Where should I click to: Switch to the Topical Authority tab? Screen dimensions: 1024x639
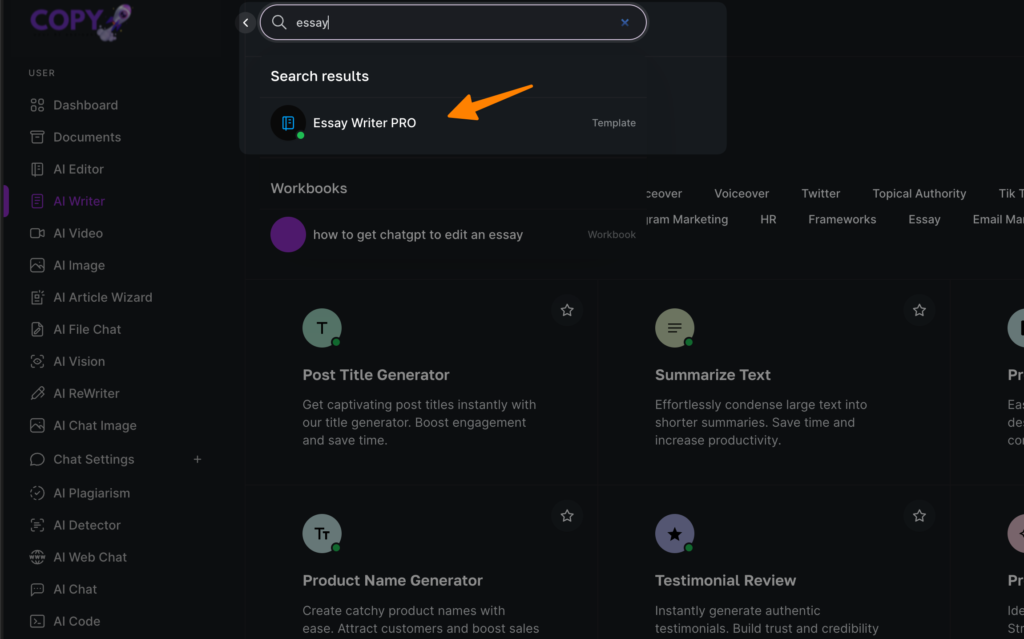919,193
